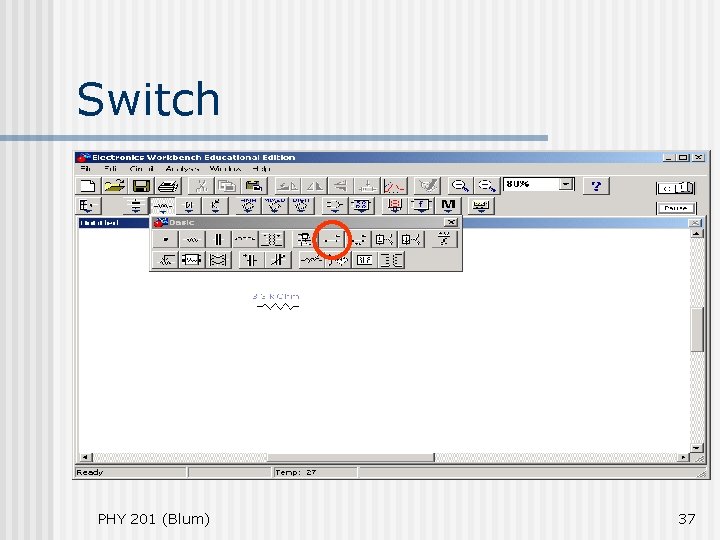Expand the 80% zoom dropdown

[x=566, y=184]
